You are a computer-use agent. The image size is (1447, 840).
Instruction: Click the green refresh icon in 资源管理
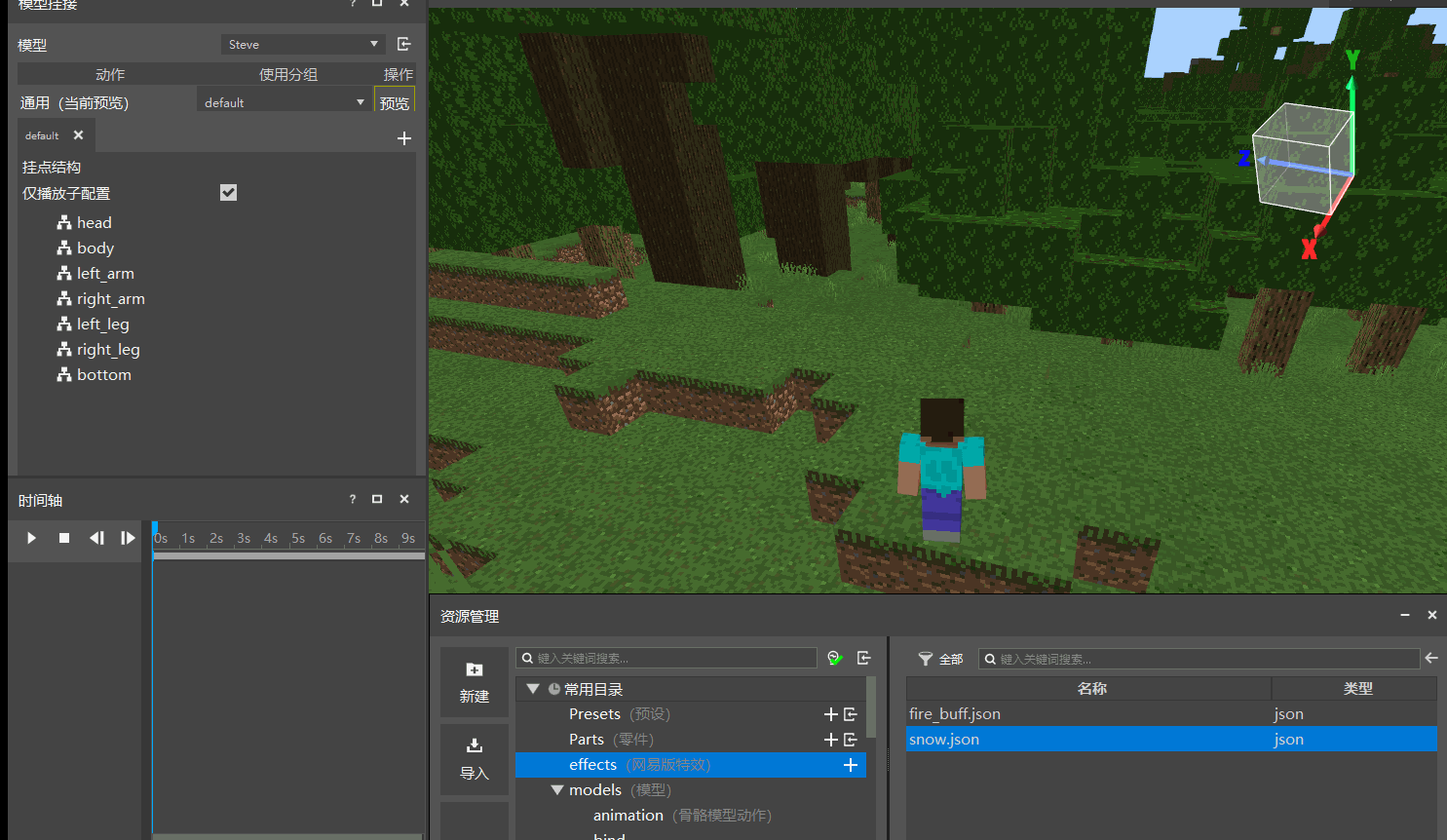coord(835,658)
